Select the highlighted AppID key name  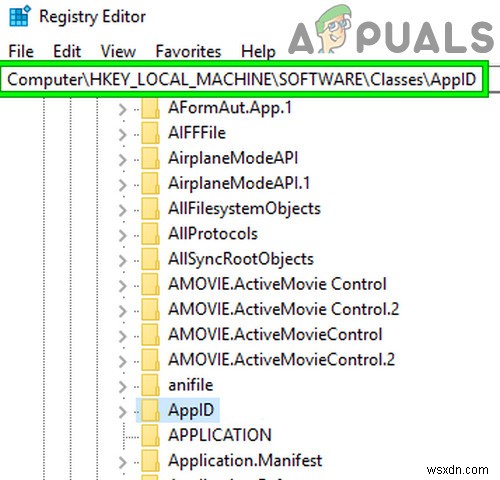click(191, 411)
